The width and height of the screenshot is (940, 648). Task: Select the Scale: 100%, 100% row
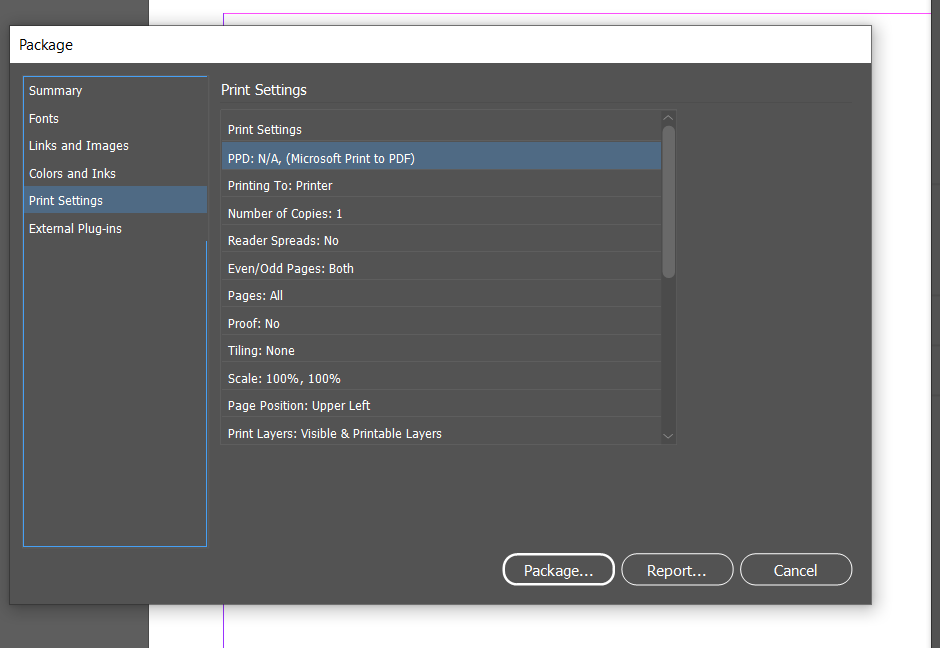[440, 378]
